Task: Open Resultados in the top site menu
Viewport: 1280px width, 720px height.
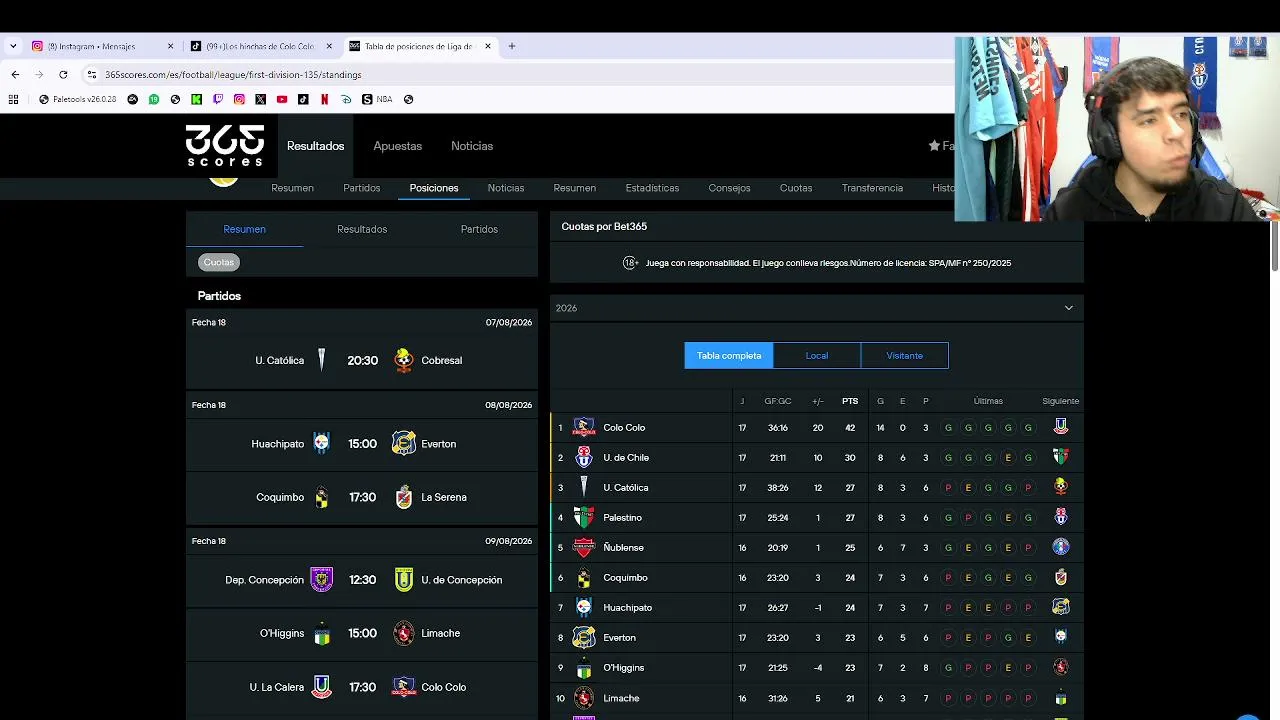Action: coord(316,146)
